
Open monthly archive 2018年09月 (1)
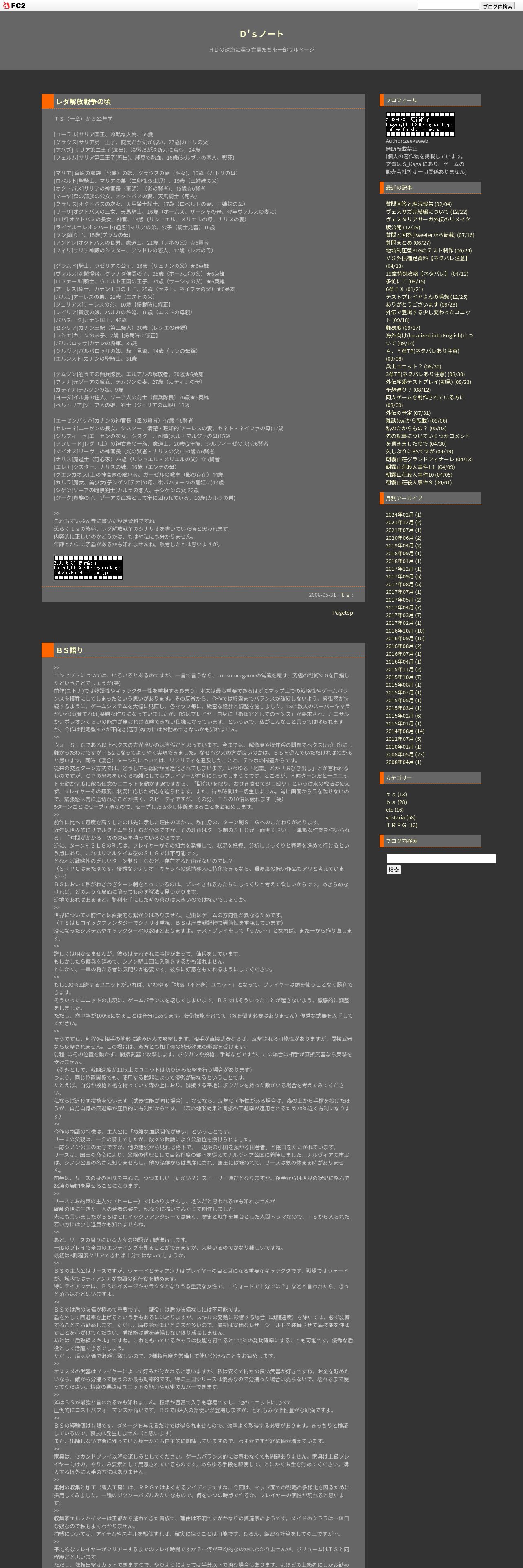point(403,554)
